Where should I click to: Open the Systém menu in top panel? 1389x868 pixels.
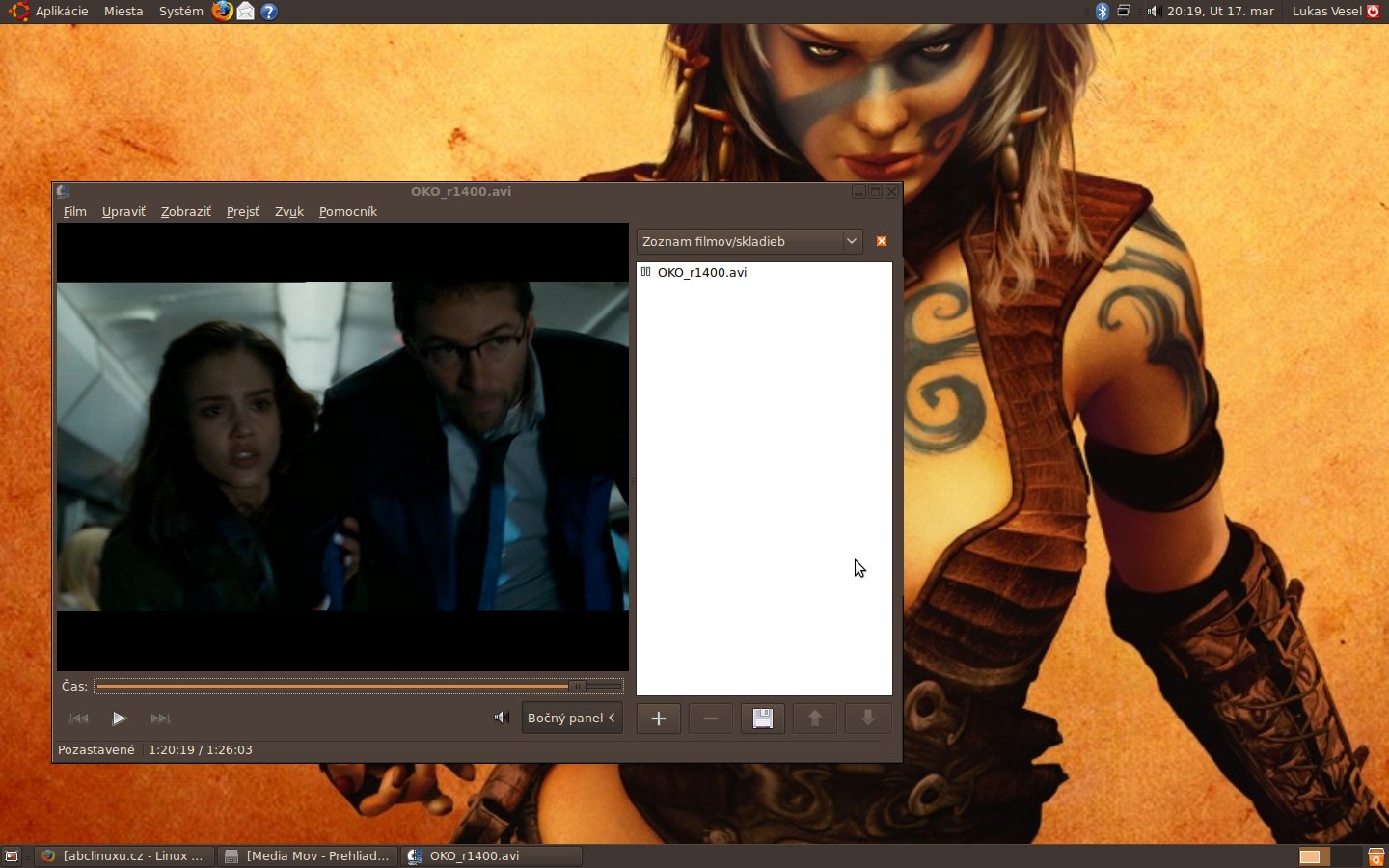[x=180, y=12]
